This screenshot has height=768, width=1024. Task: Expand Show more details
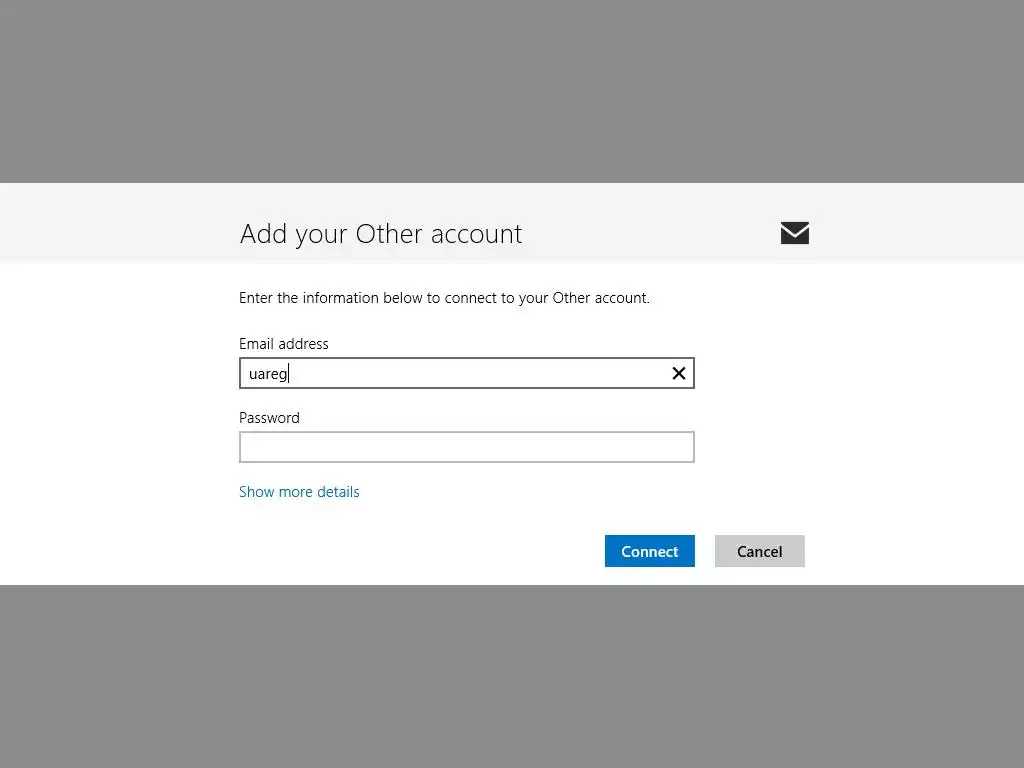pos(299,492)
